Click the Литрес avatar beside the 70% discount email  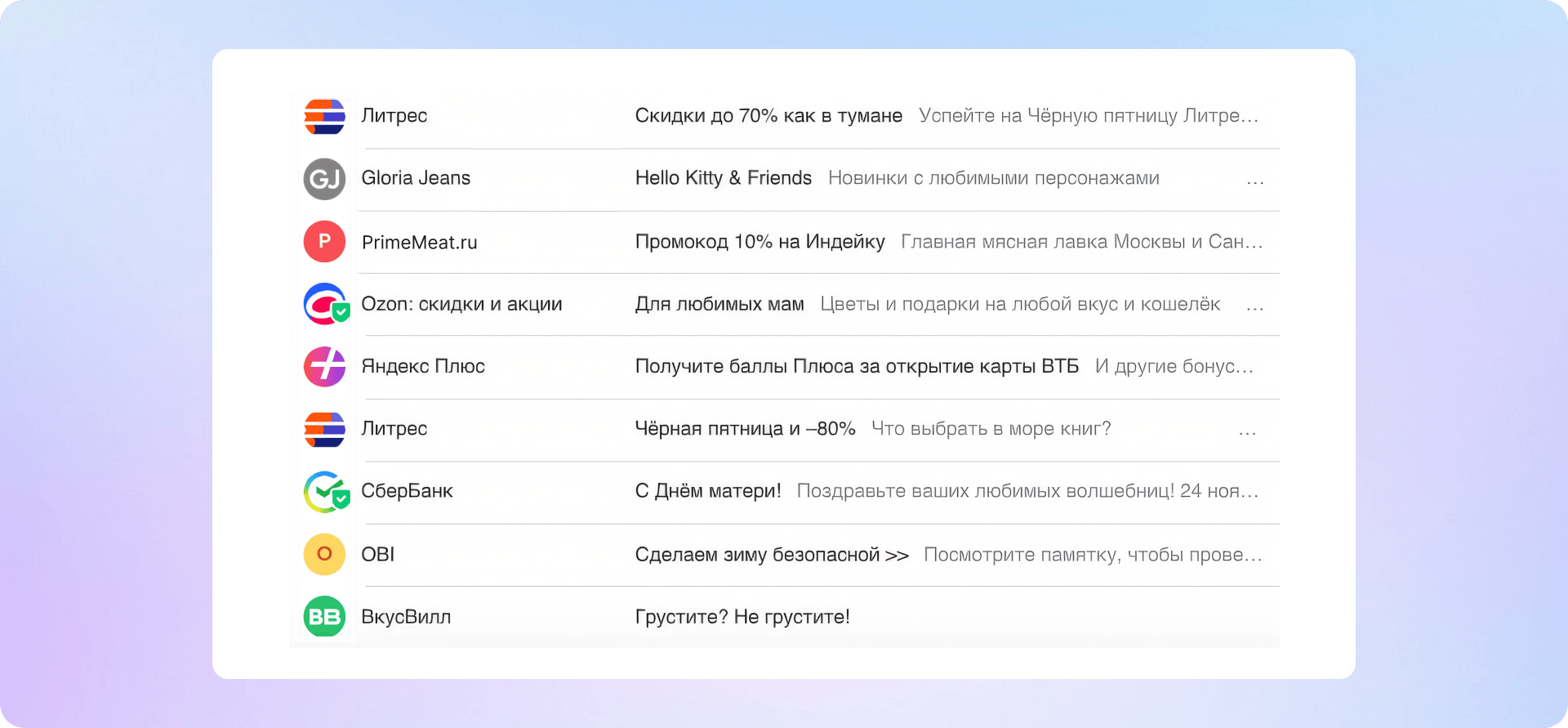[x=324, y=117]
